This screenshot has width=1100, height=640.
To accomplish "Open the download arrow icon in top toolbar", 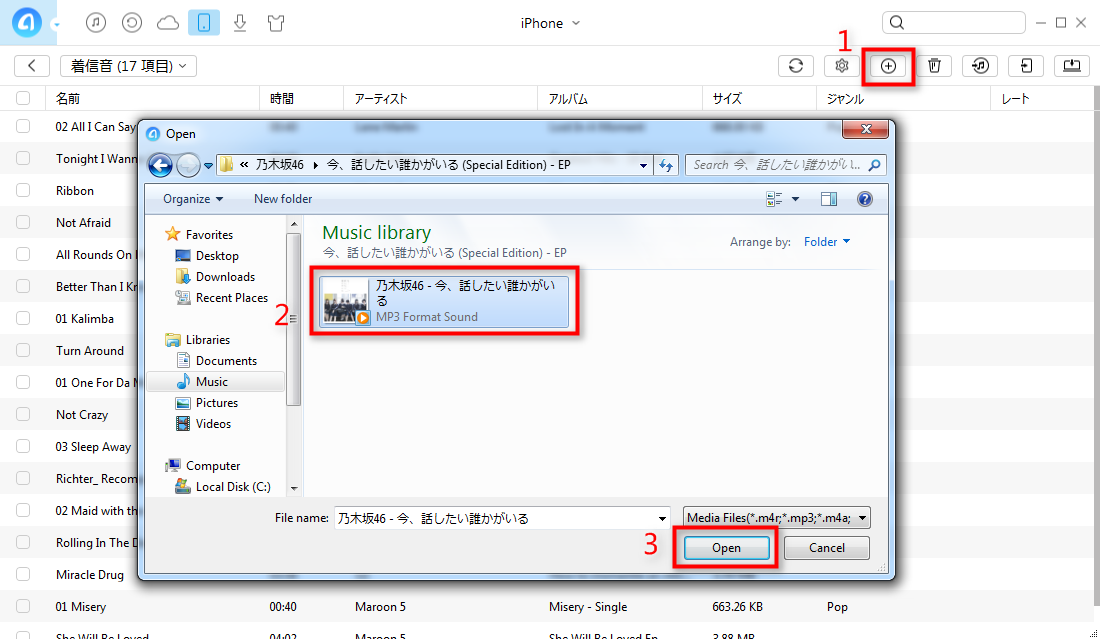I will [240, 22].
